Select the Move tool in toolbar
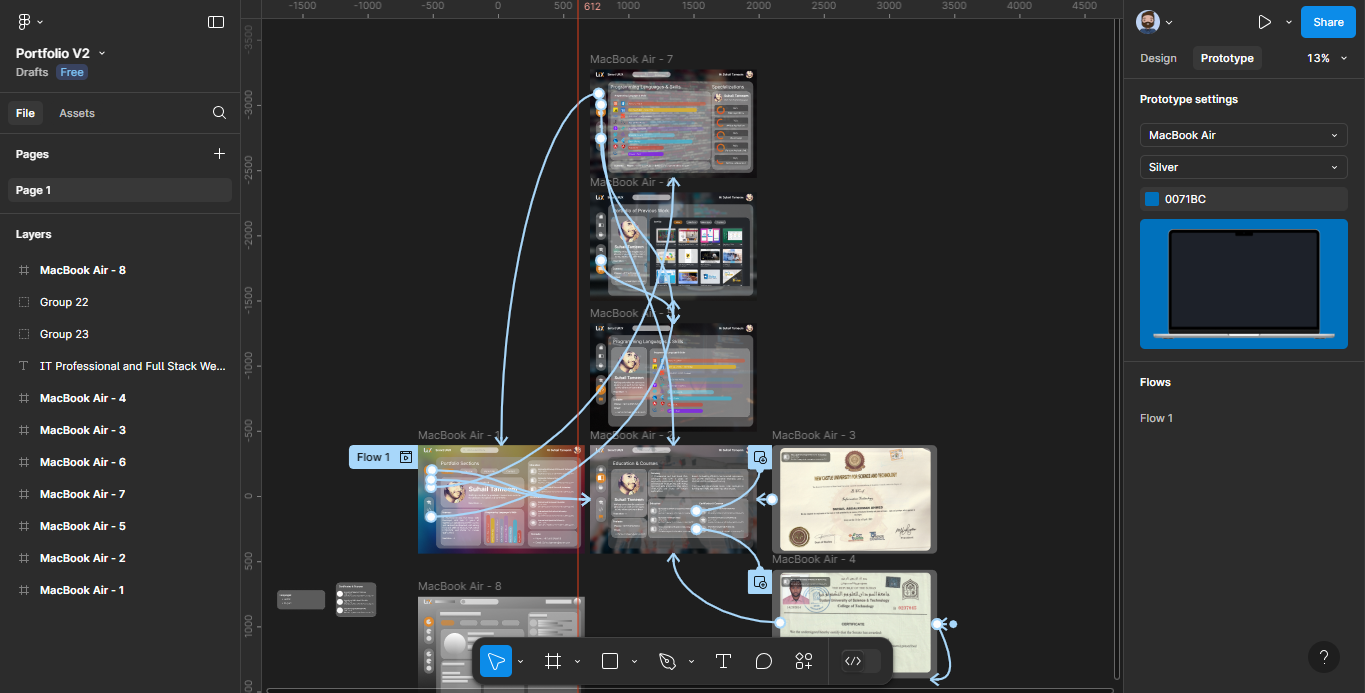Viewport: 1365px width, 693px height. tap(495, 661)
